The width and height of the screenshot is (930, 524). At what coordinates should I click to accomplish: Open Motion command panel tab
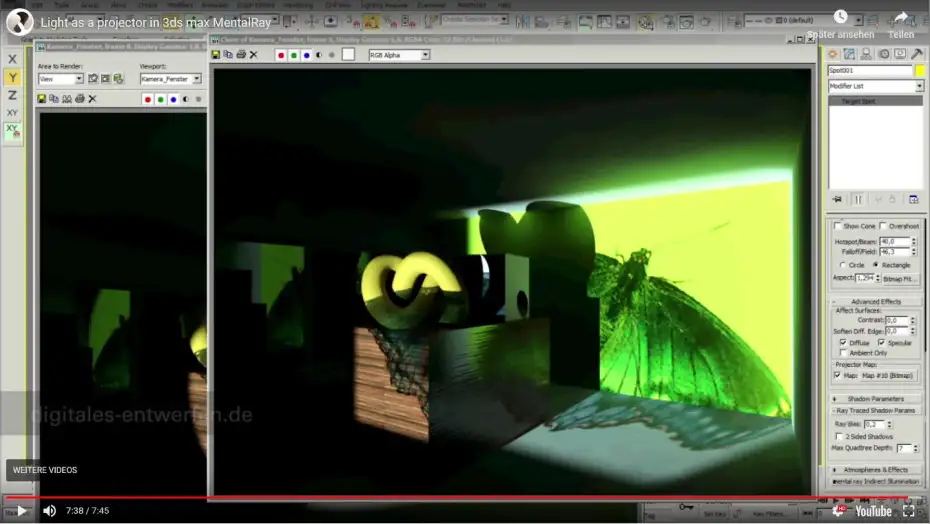[884, 54]
